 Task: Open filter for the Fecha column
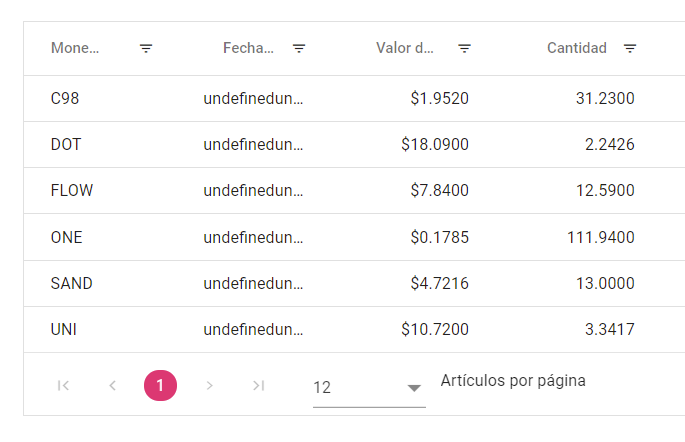(x=299, y=48)
